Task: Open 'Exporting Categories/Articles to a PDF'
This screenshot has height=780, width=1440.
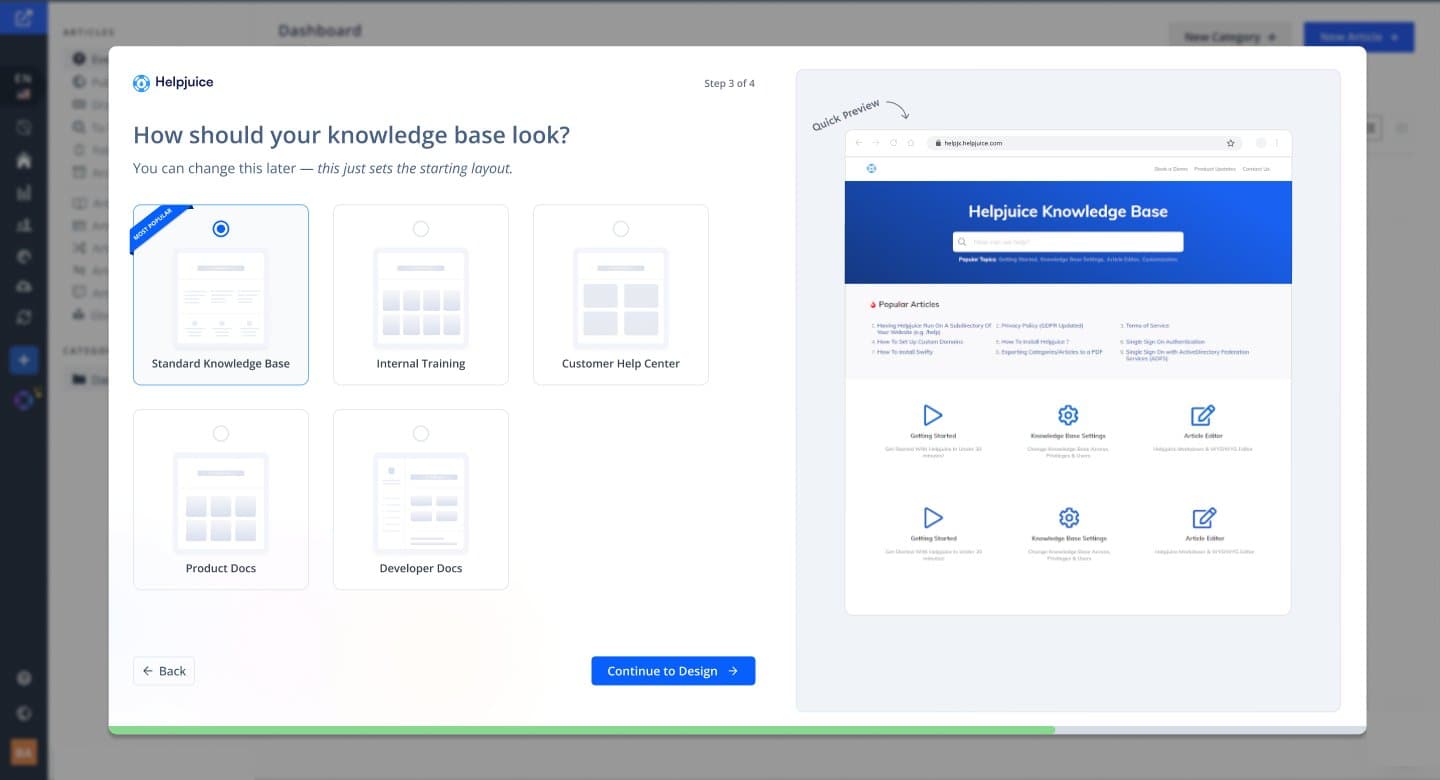Action: pos(1052,352)
